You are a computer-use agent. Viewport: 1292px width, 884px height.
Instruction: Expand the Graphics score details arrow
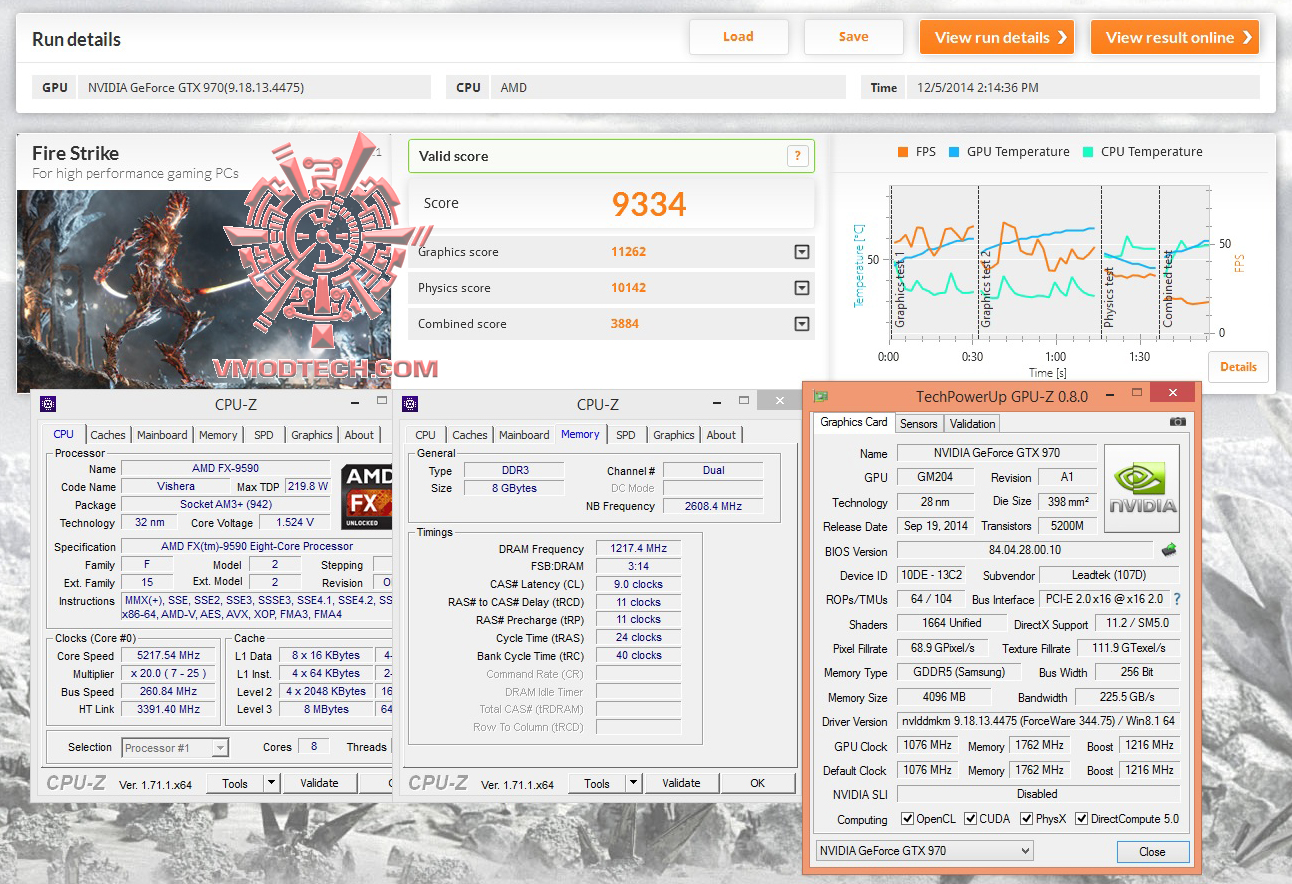click(x=801, y=252)
